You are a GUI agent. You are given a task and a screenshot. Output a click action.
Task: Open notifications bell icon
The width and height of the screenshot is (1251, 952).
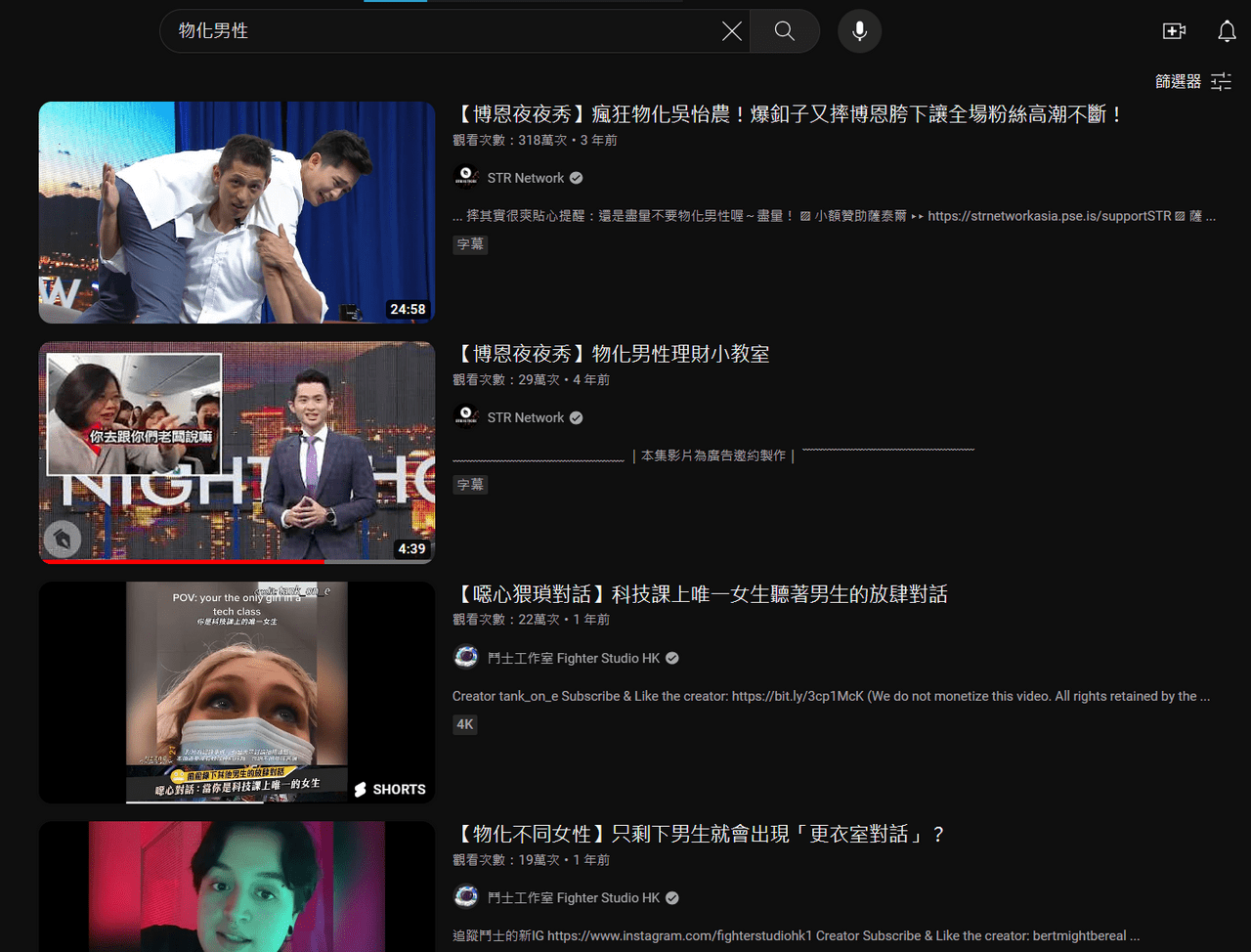point(1227,31)
